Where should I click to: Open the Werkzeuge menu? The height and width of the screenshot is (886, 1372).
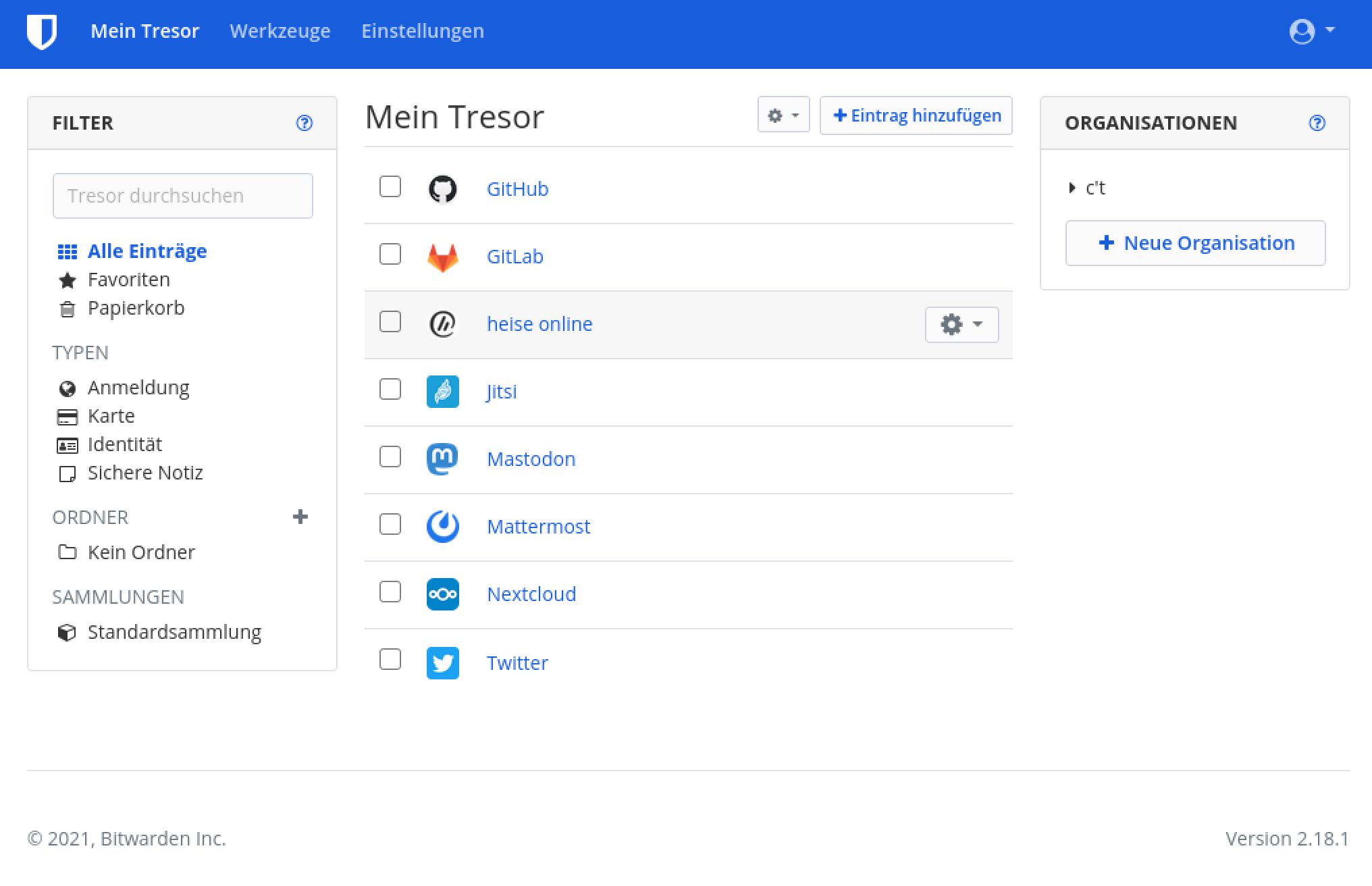(x=280, y=31)
